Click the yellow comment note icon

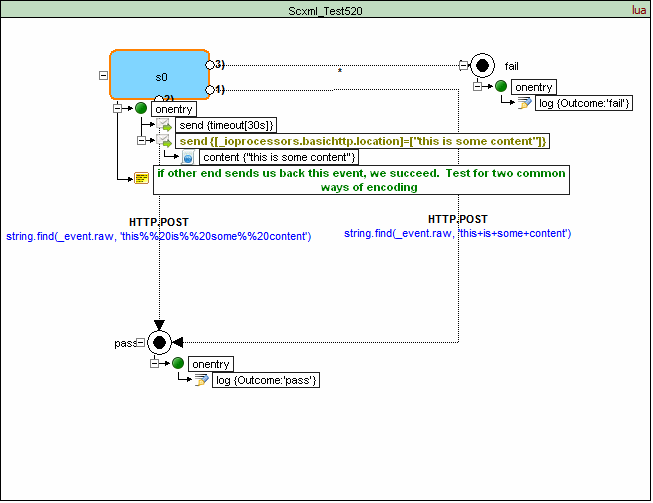pos(142,178)
